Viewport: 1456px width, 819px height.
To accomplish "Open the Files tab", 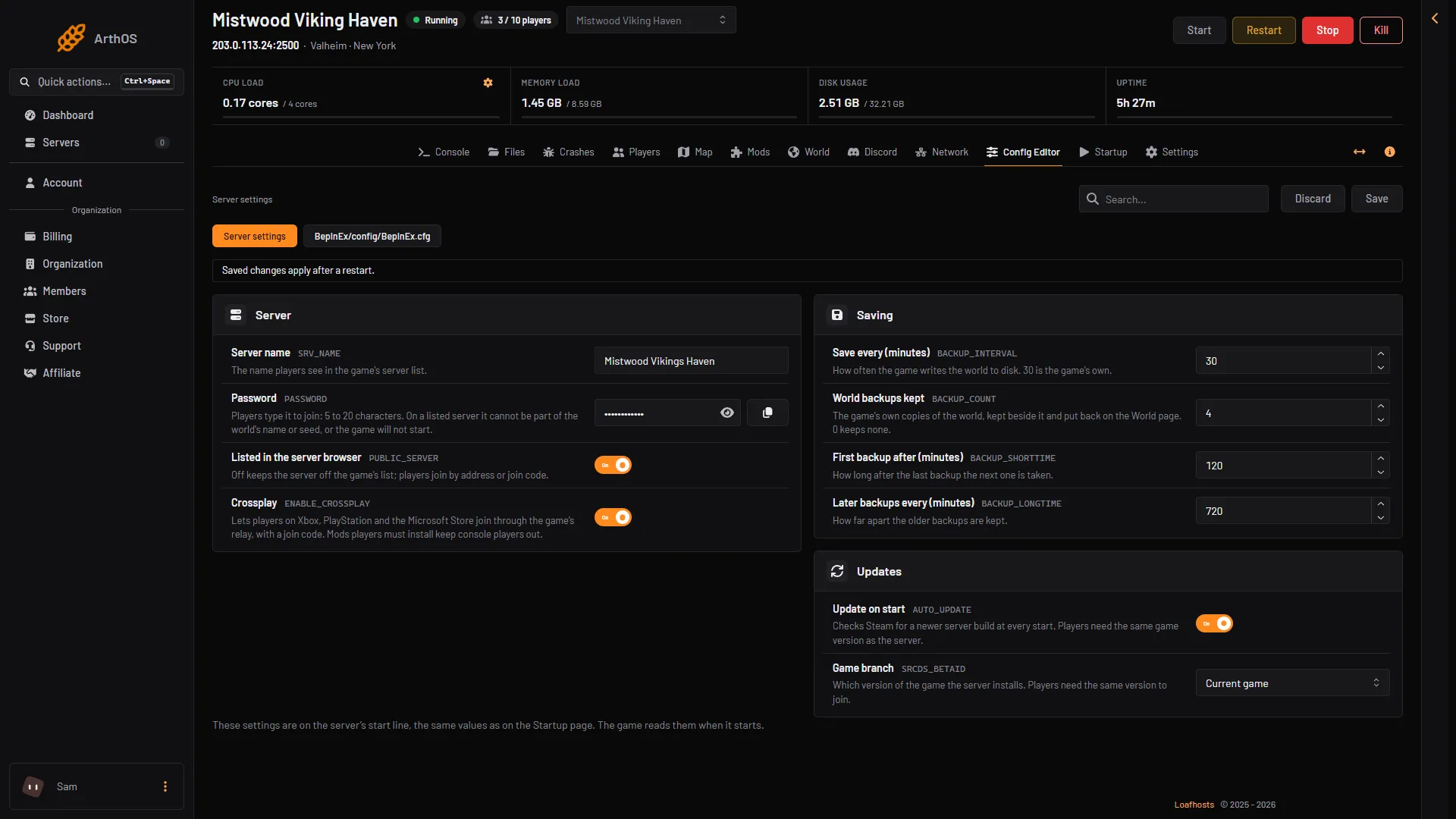I will [507, 152].
